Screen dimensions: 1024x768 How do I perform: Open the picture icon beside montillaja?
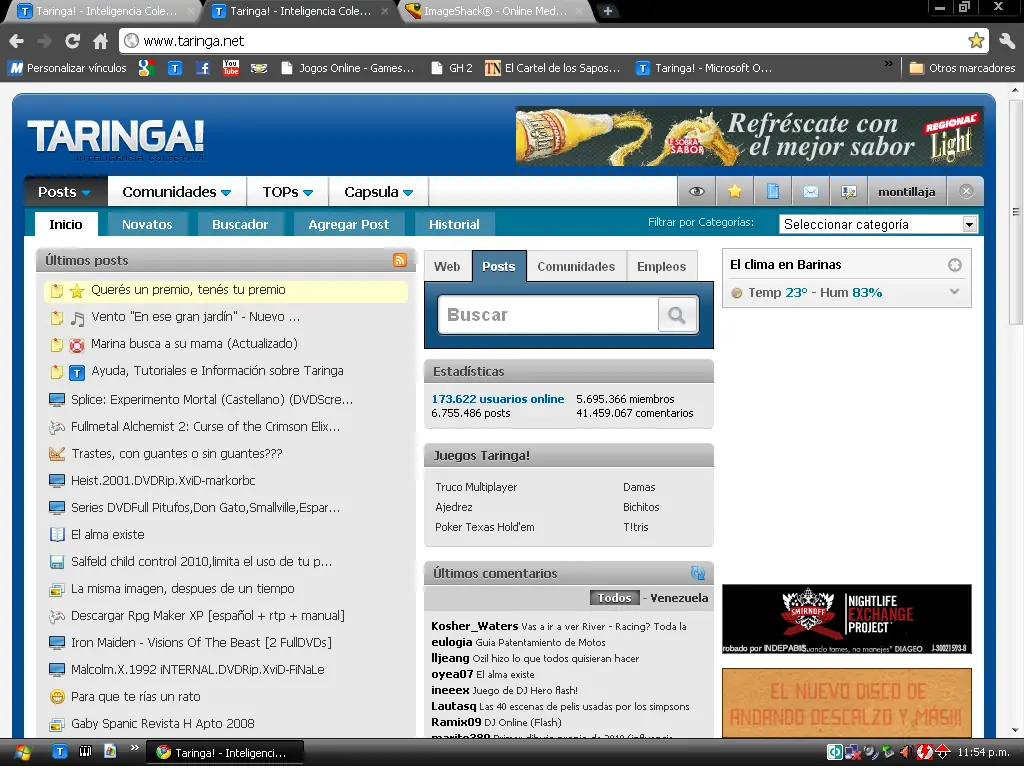point(848,191)
